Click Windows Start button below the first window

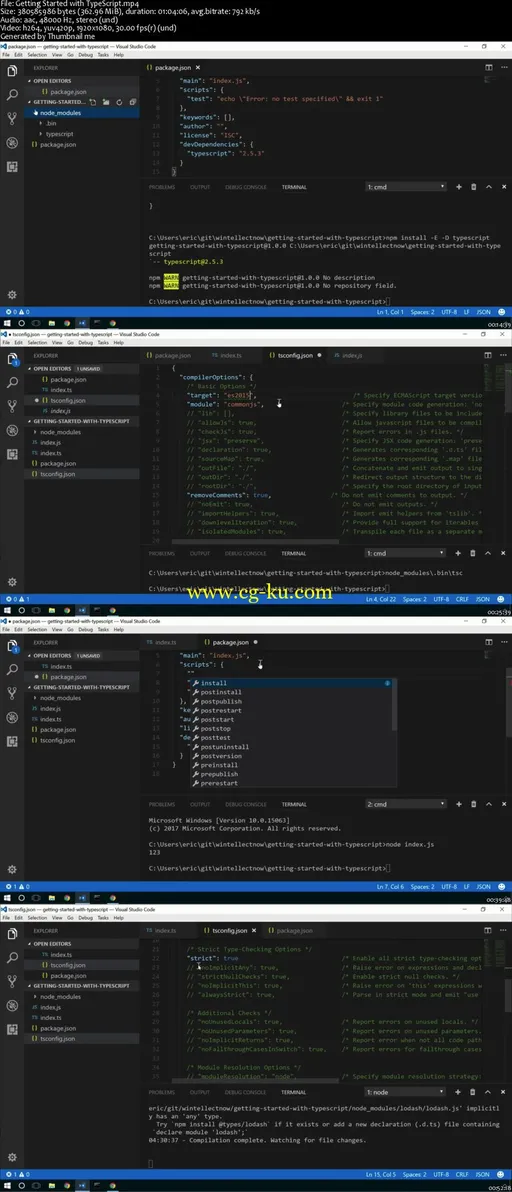click(6, 322)
